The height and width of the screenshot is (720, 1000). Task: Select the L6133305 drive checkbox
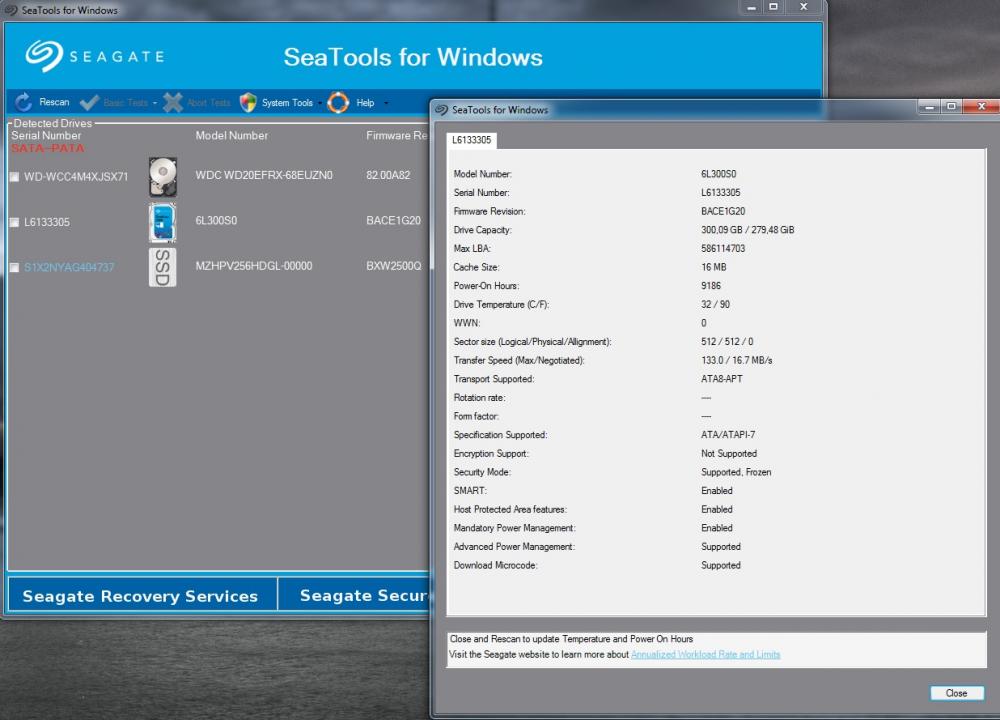coord(14,222)
